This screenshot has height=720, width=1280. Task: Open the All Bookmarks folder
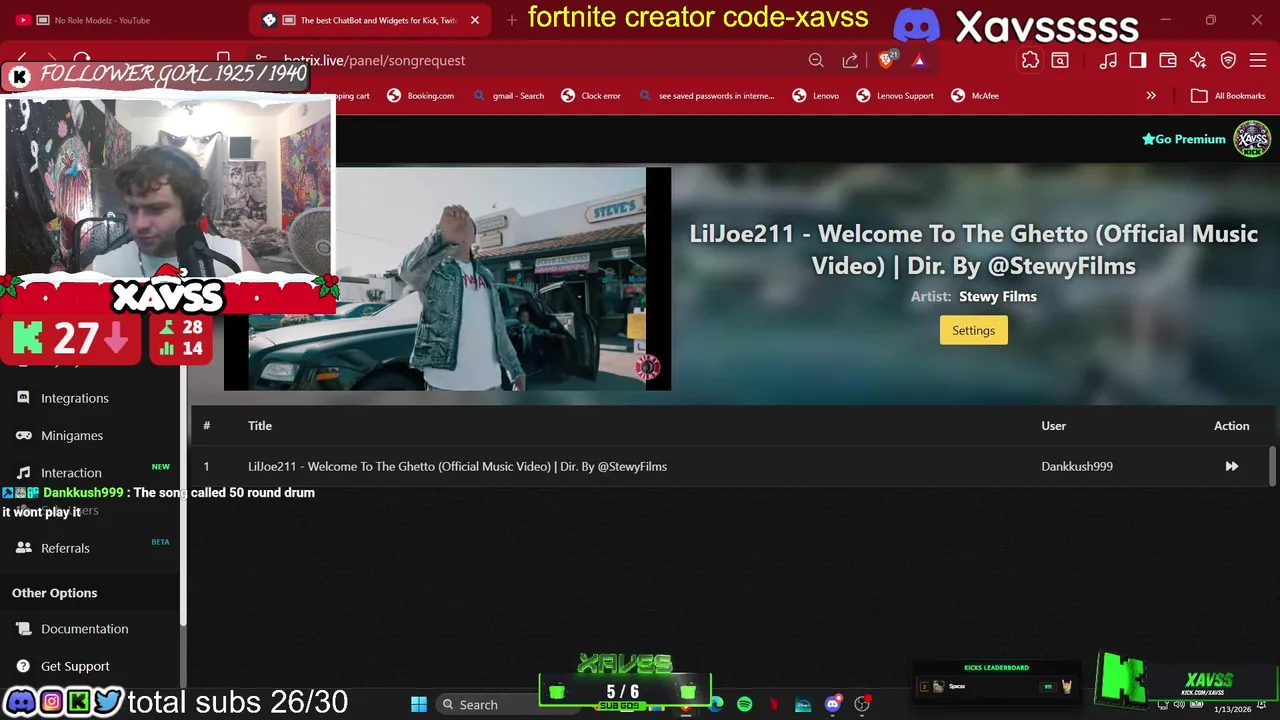pyautogui.click(x=1228, y=96)
